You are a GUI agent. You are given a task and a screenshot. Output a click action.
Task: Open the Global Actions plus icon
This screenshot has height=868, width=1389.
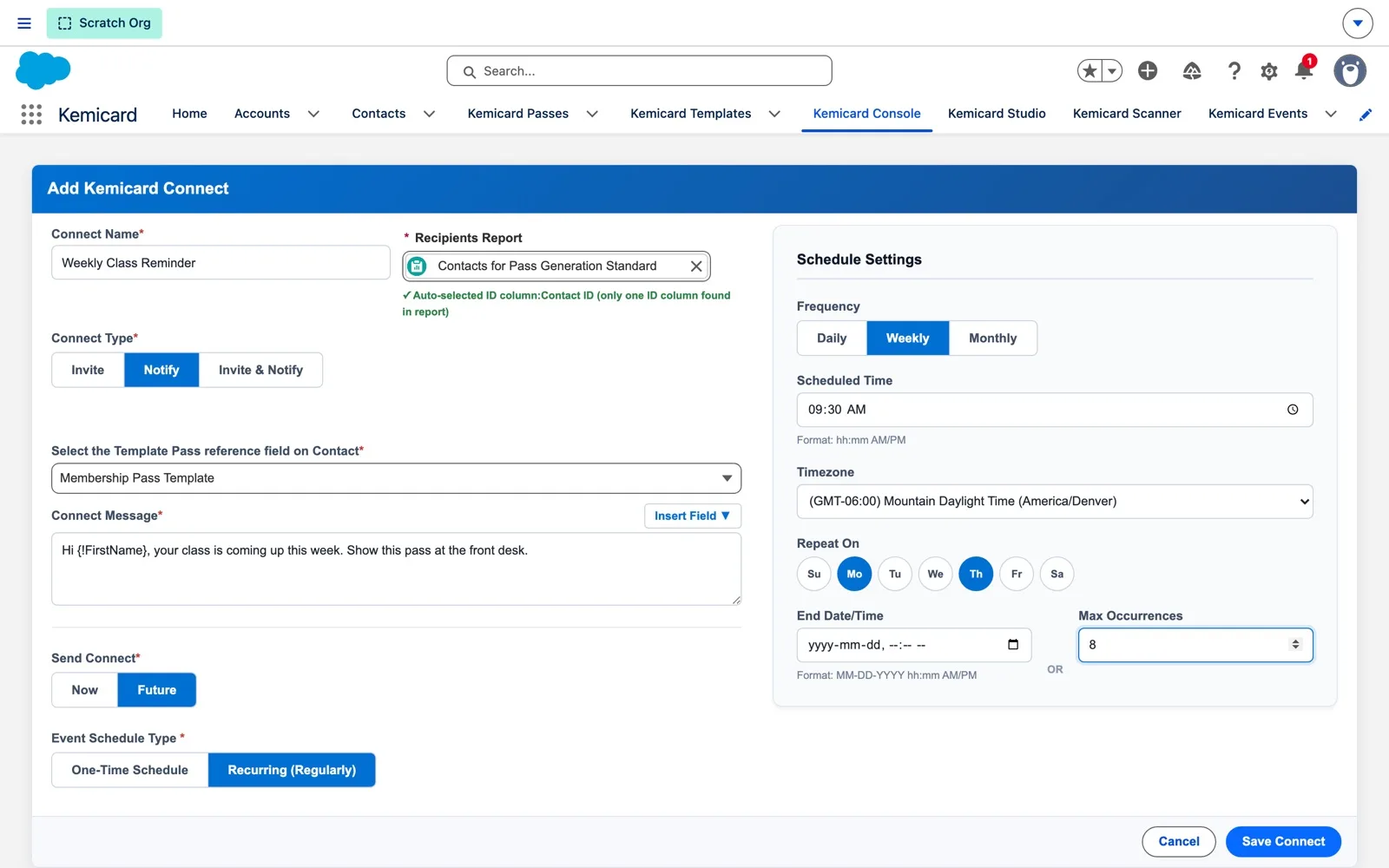(1148, 71)
